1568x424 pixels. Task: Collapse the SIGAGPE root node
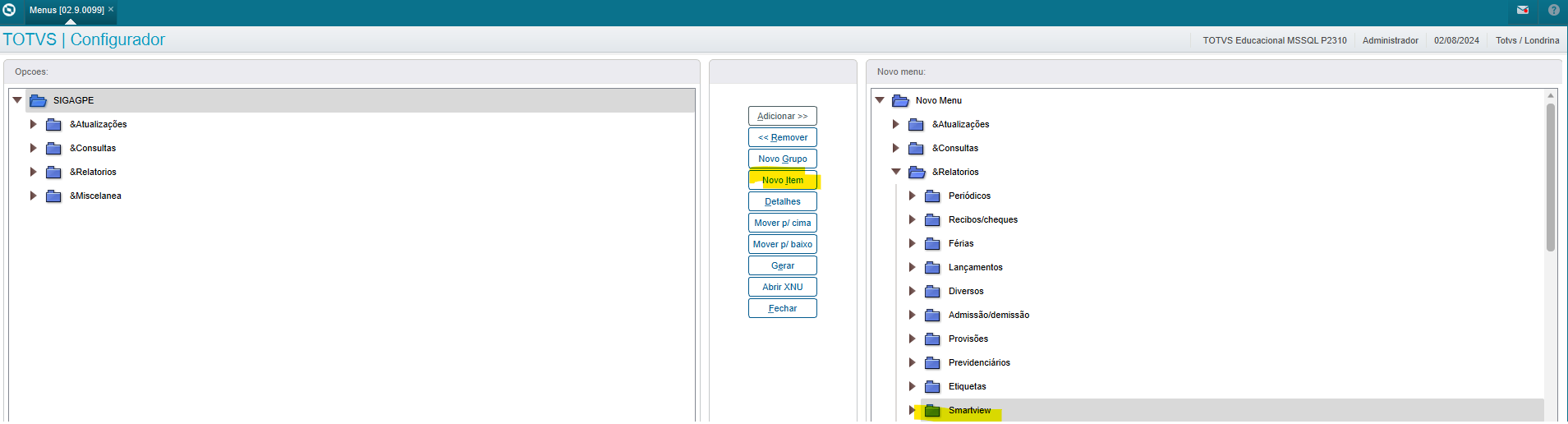16,100
